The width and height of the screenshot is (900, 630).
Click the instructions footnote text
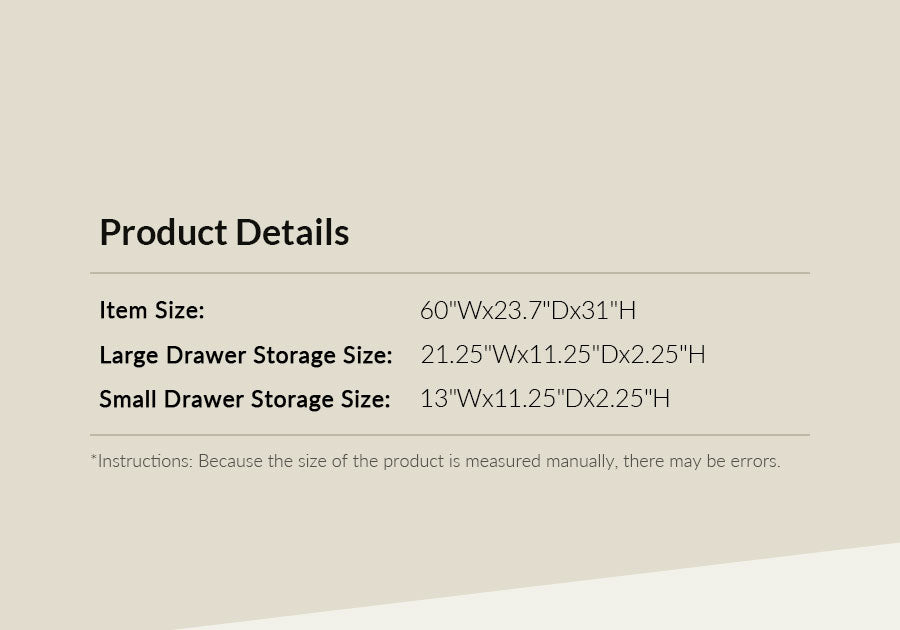(435, 461)
